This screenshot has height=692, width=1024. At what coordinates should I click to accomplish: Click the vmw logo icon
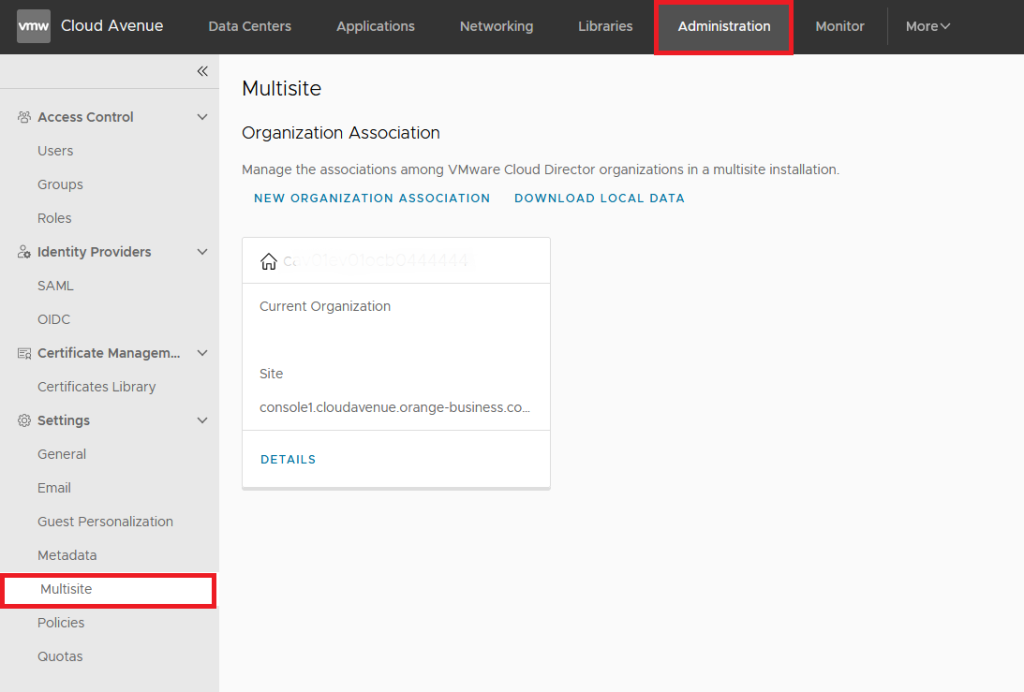point(33,26)
